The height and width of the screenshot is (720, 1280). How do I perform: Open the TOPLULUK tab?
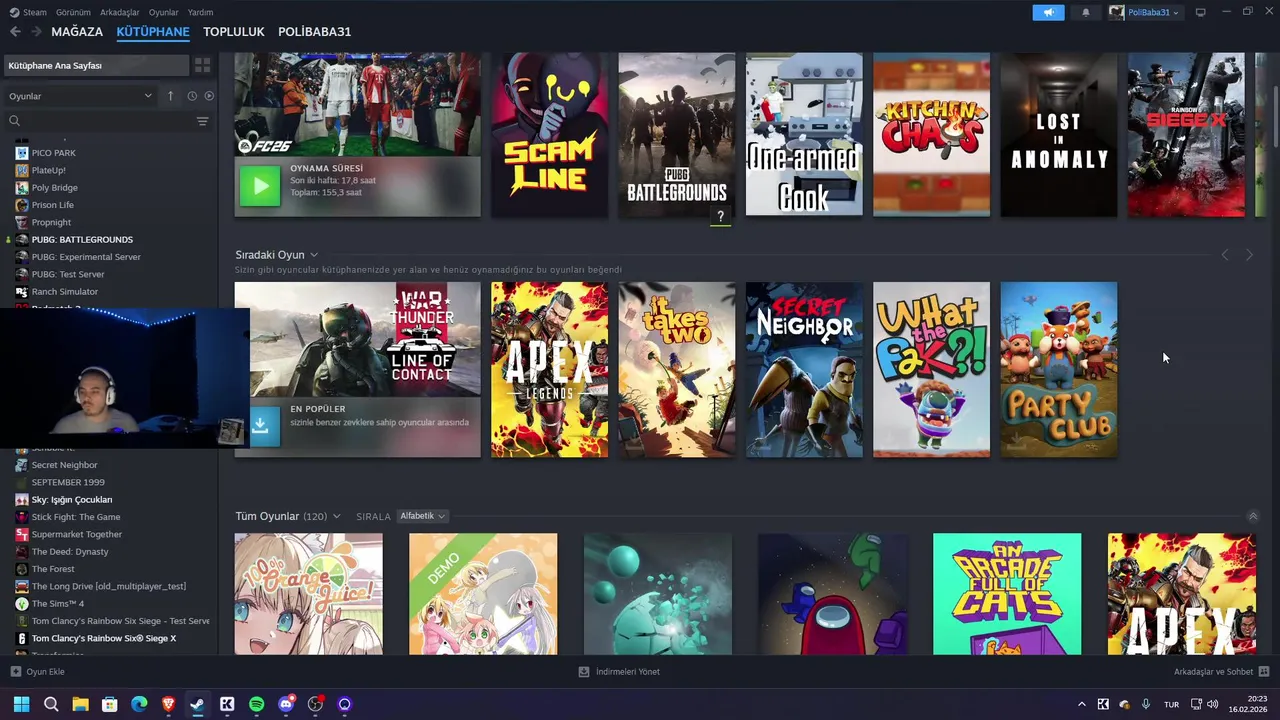(x=234, y=32)
